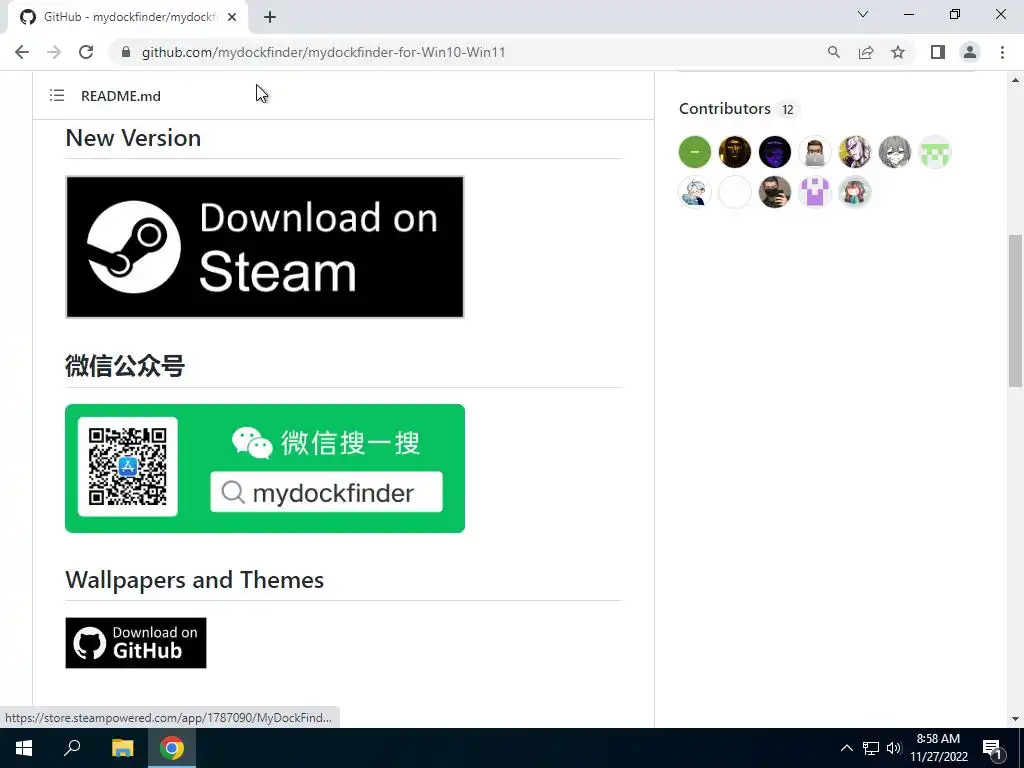Click the 微信公众号 heading
The width and height of the screenshot is (1024, 768).
coord(125,366)
